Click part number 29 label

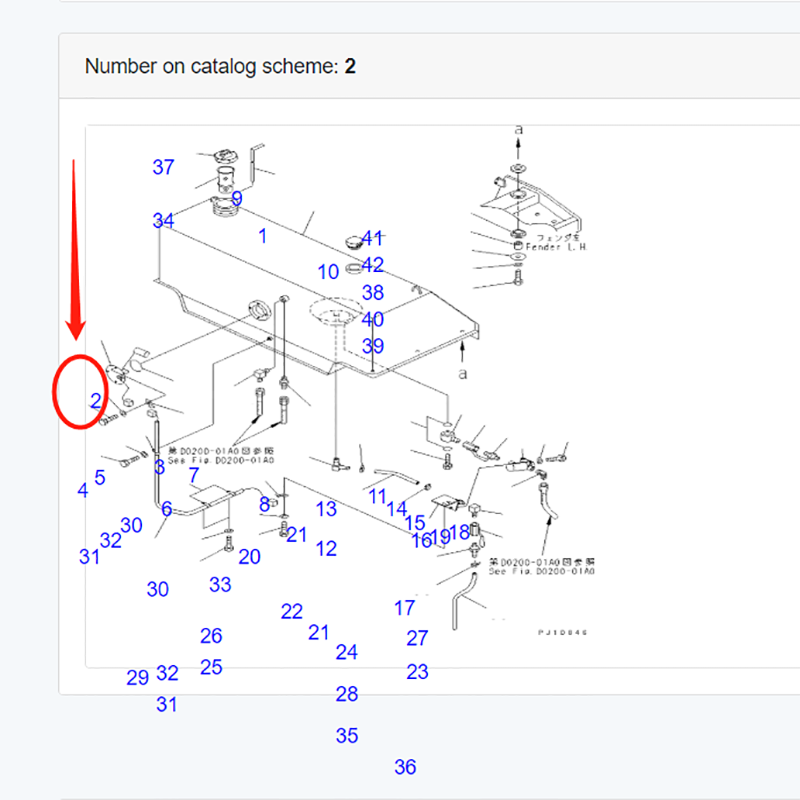pyautogui.click(x=137, y=678)
